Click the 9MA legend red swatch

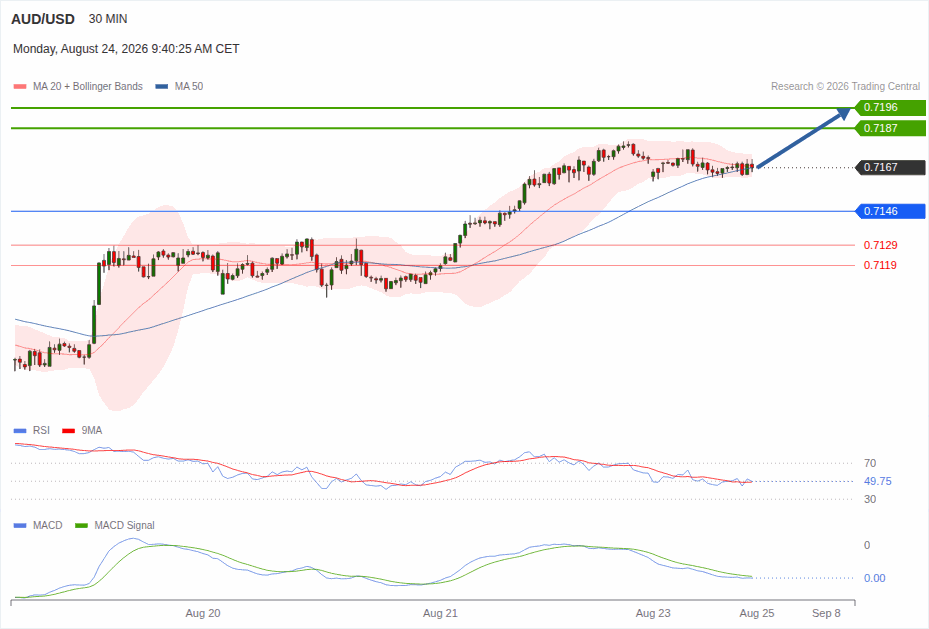click(68, 431)
